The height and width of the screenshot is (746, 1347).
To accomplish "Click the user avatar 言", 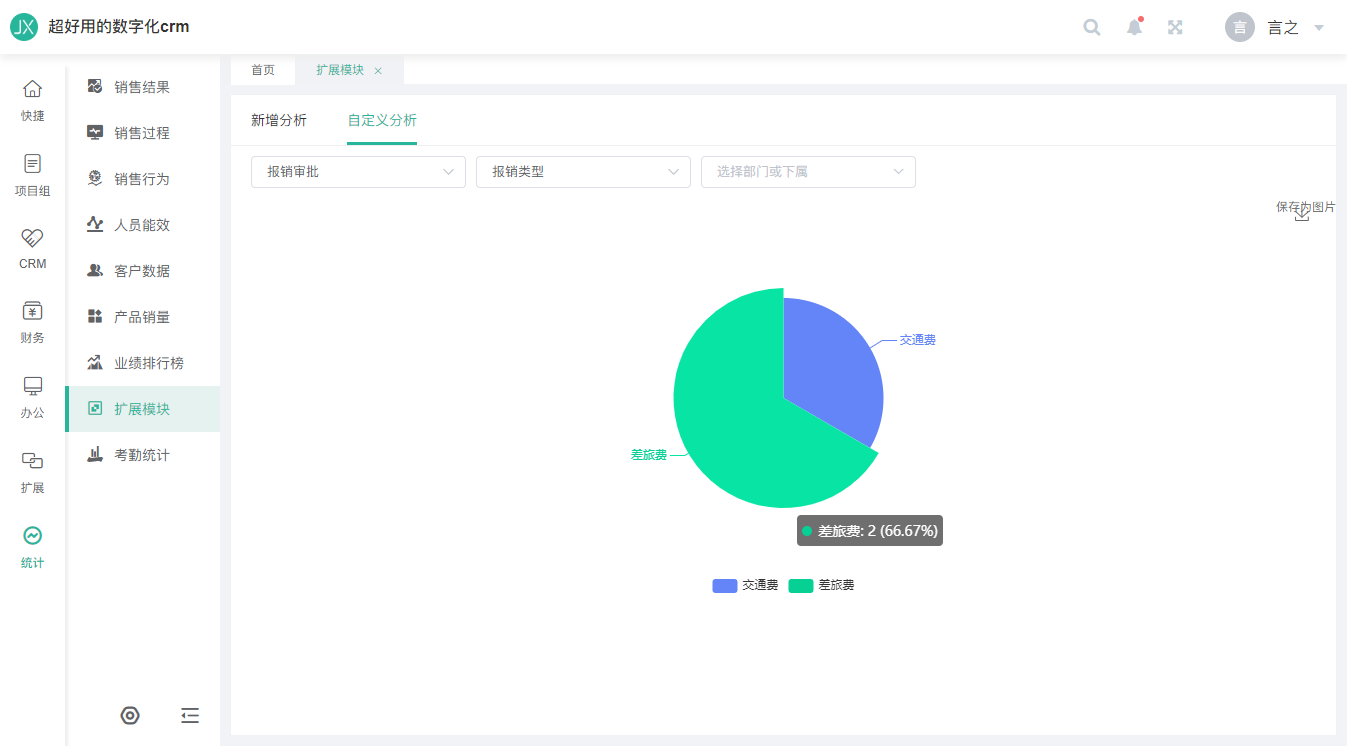I will (1240, 27).
